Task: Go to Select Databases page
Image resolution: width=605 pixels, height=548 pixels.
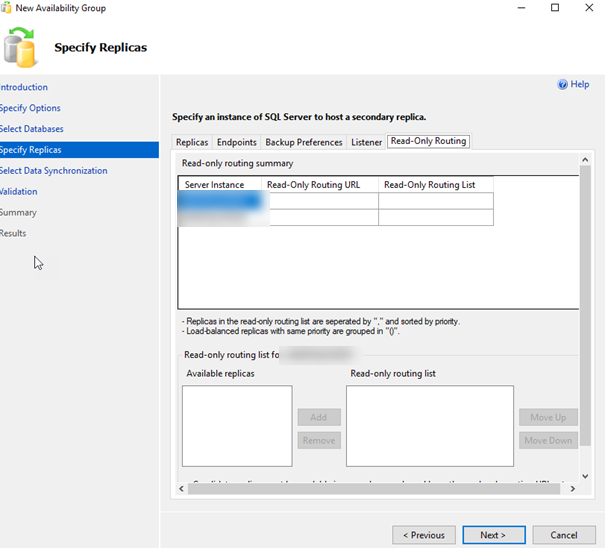Action: click(32, 129)
